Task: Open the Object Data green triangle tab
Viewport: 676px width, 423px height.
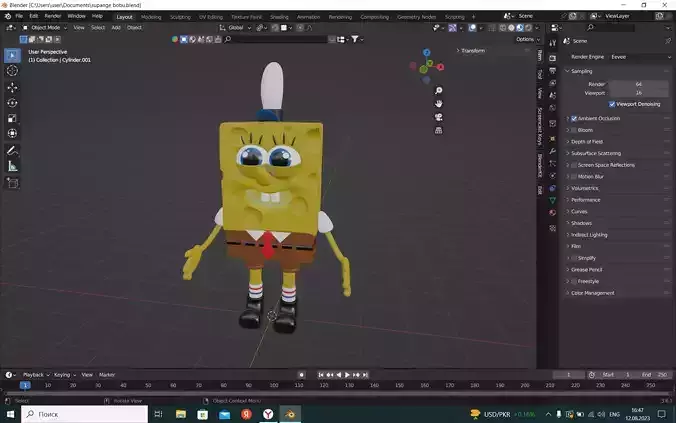Action: click(553, 201)
